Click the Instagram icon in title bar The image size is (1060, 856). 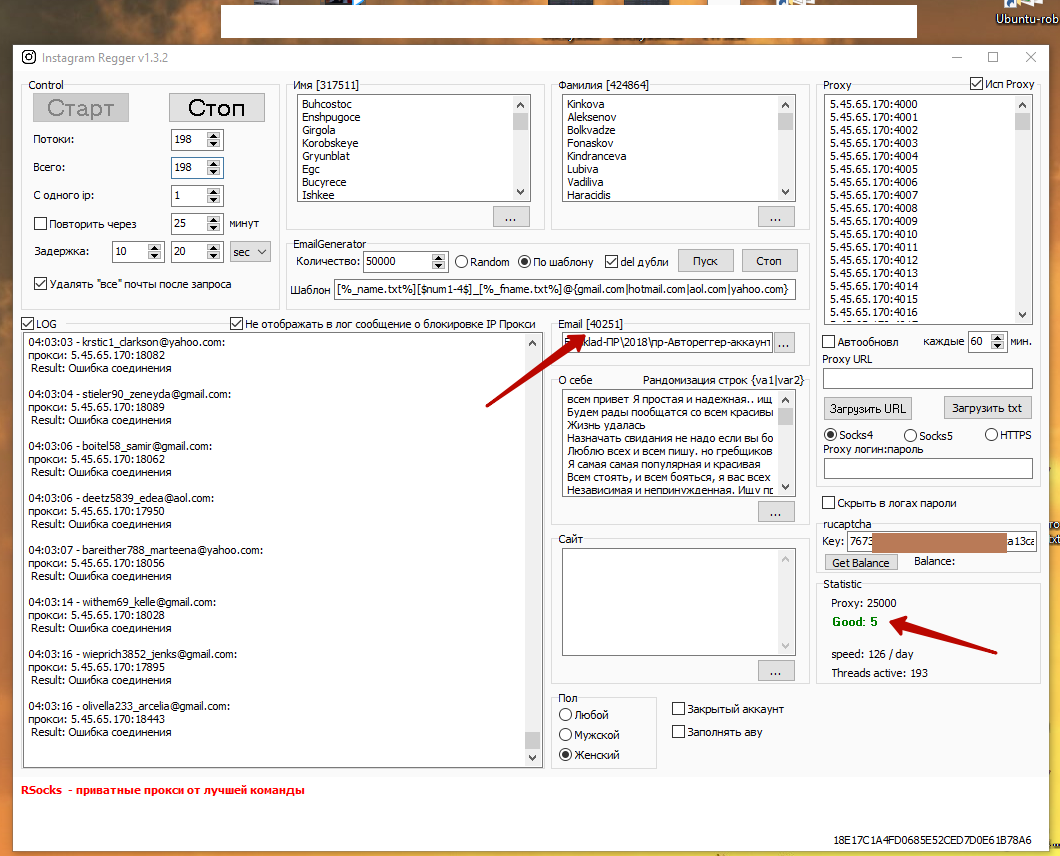pos(29,58)
